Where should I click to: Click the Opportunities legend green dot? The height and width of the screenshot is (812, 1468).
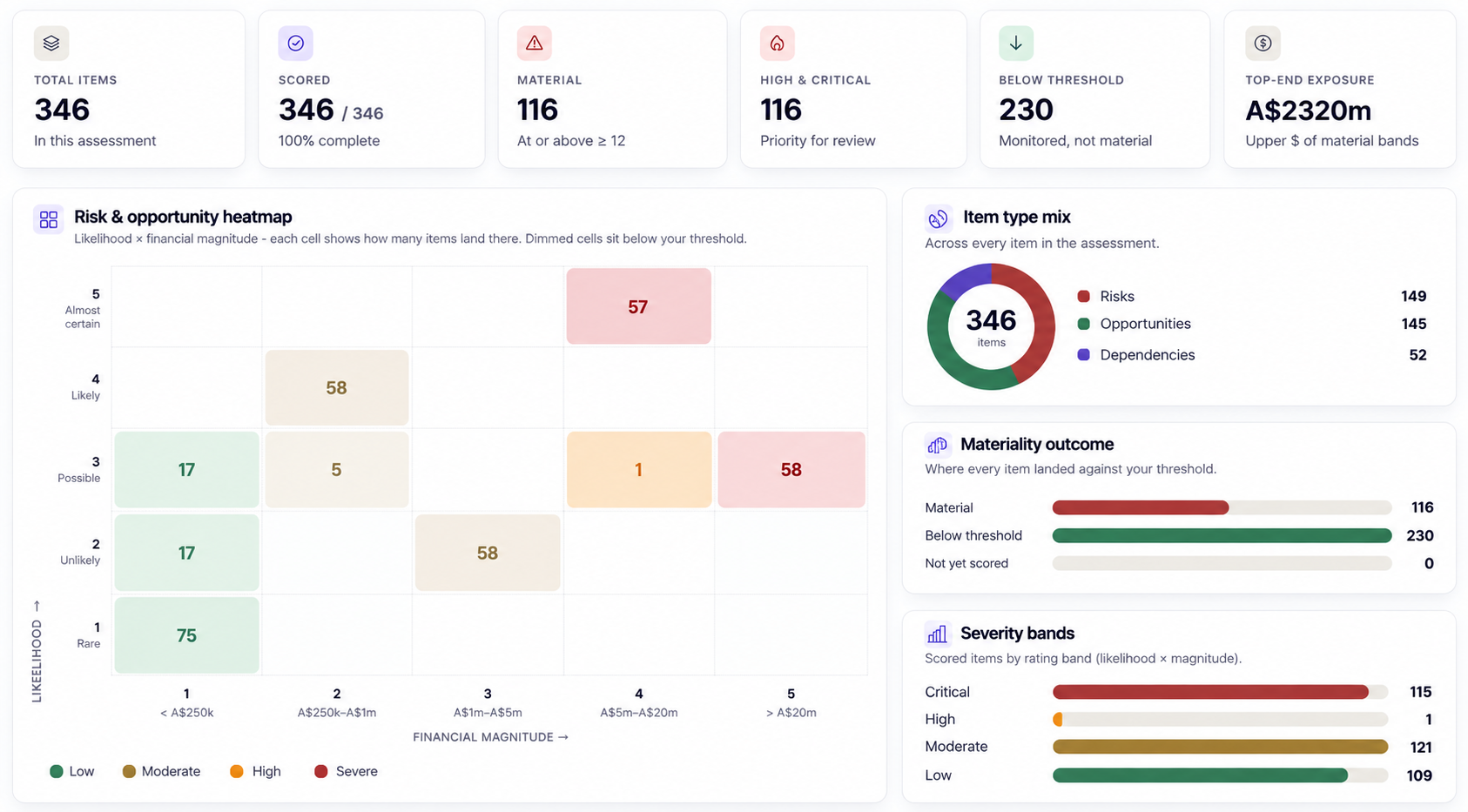(x=1083, y=324)
